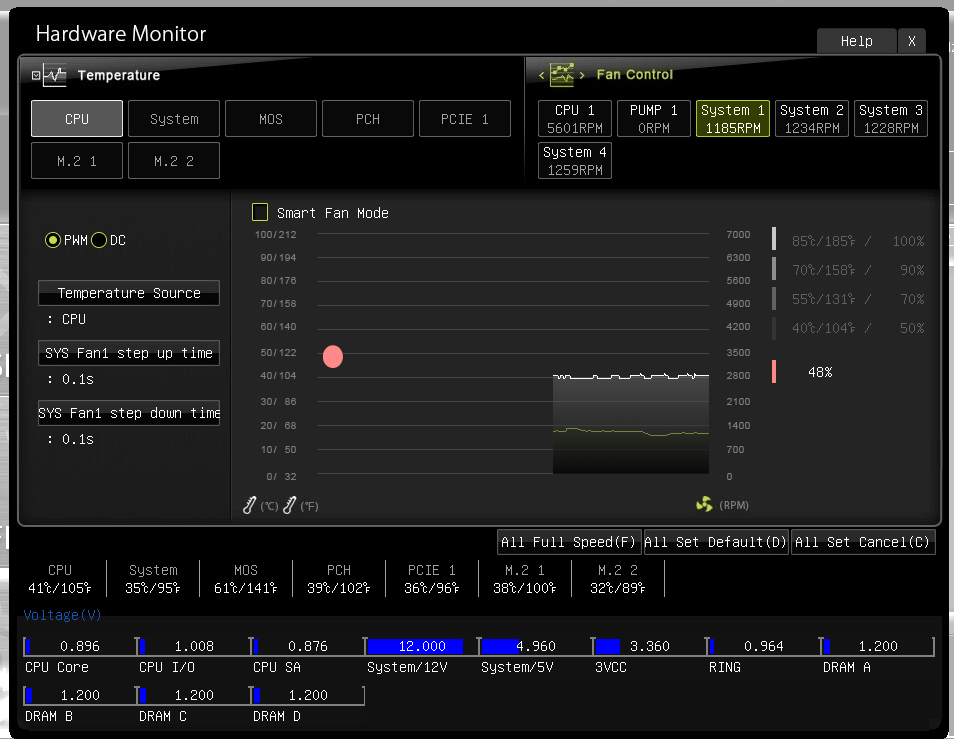Click the CPU I/O 1.008 voltage bar
Image resolution: width=954 pixels, height=739 pixels.
point(194,646)
